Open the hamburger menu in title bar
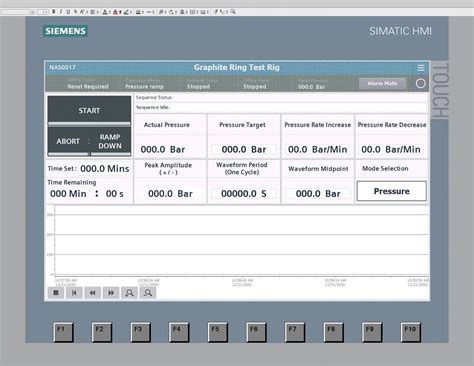This screenshot has height=366, width=474. (x=421, y=68)
